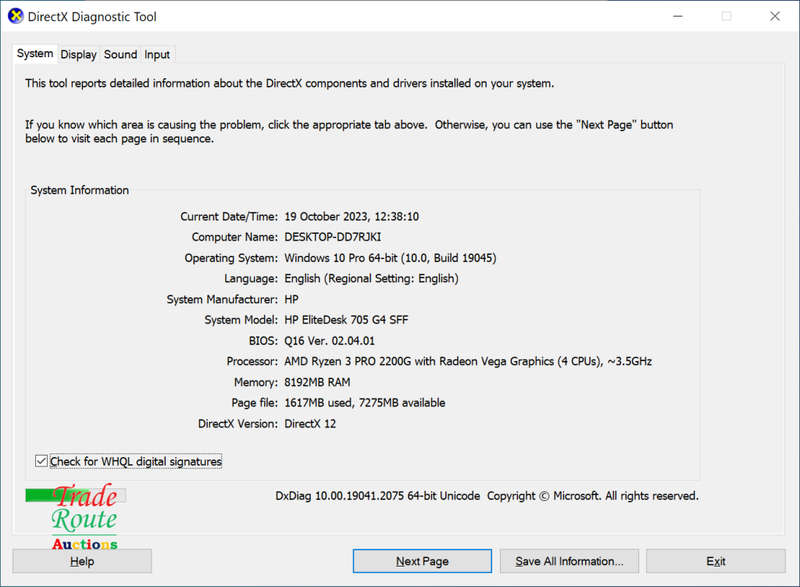The width and height of the screenshot is (800, 587).
Task: Click the BIOS value Q16 Ver. 02.04.01
Action: 330,341
